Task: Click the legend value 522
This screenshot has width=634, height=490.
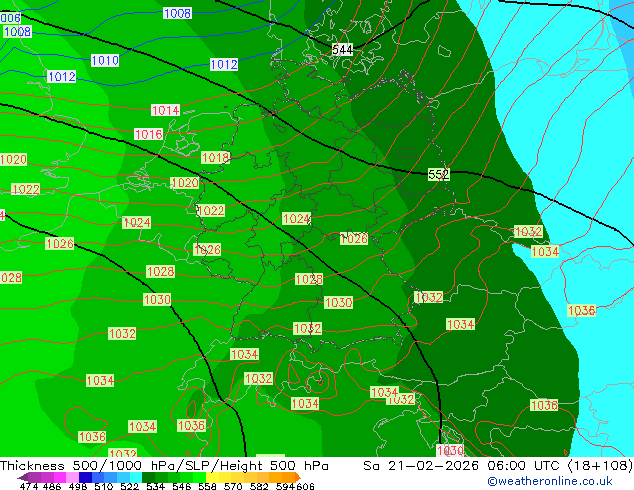Action: pos(129,486)
